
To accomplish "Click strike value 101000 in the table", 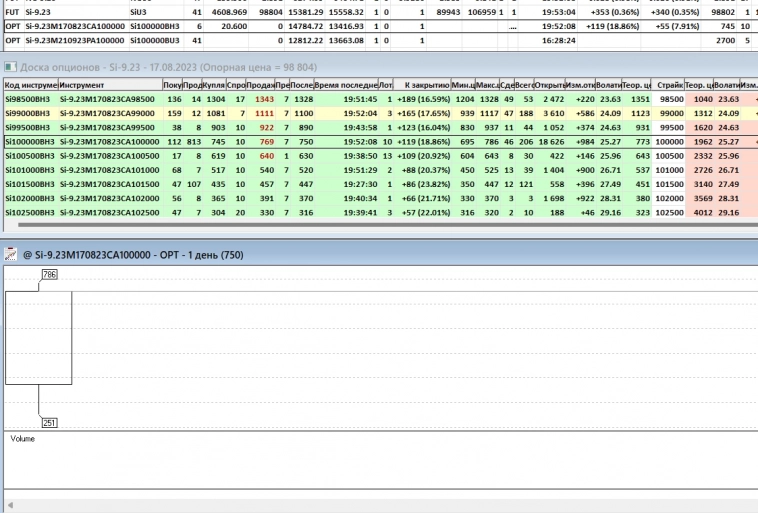I will [x=669, y=170].
